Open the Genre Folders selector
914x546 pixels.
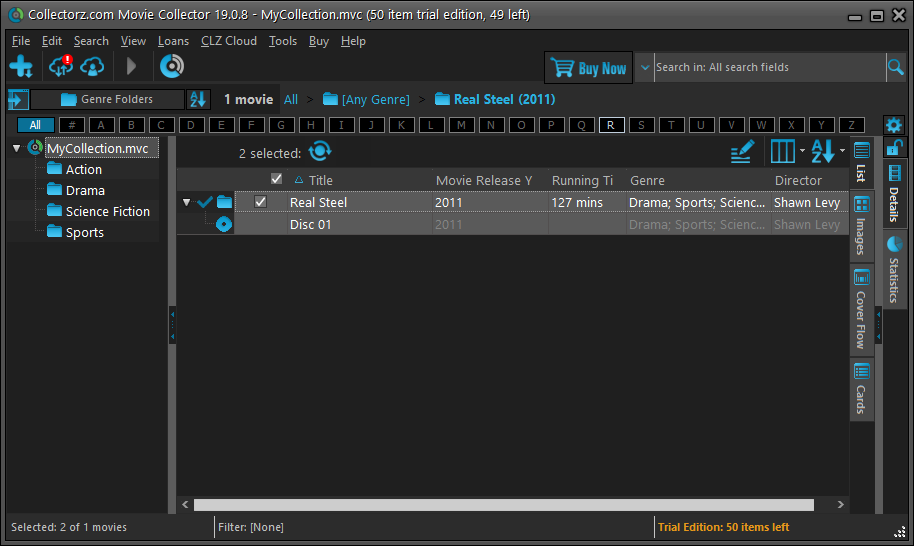[107, 100]
